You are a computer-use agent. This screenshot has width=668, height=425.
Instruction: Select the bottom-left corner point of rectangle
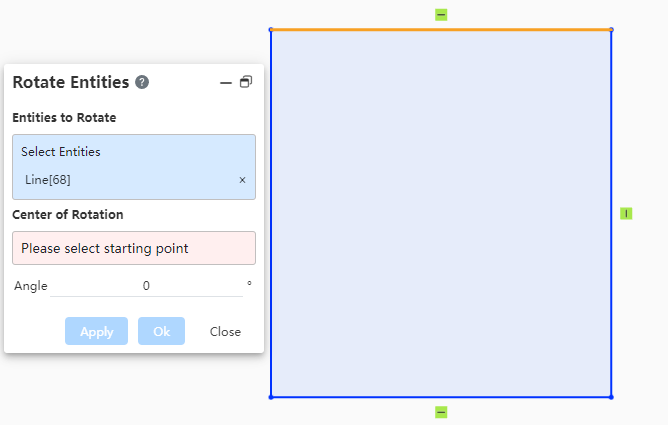271,397
